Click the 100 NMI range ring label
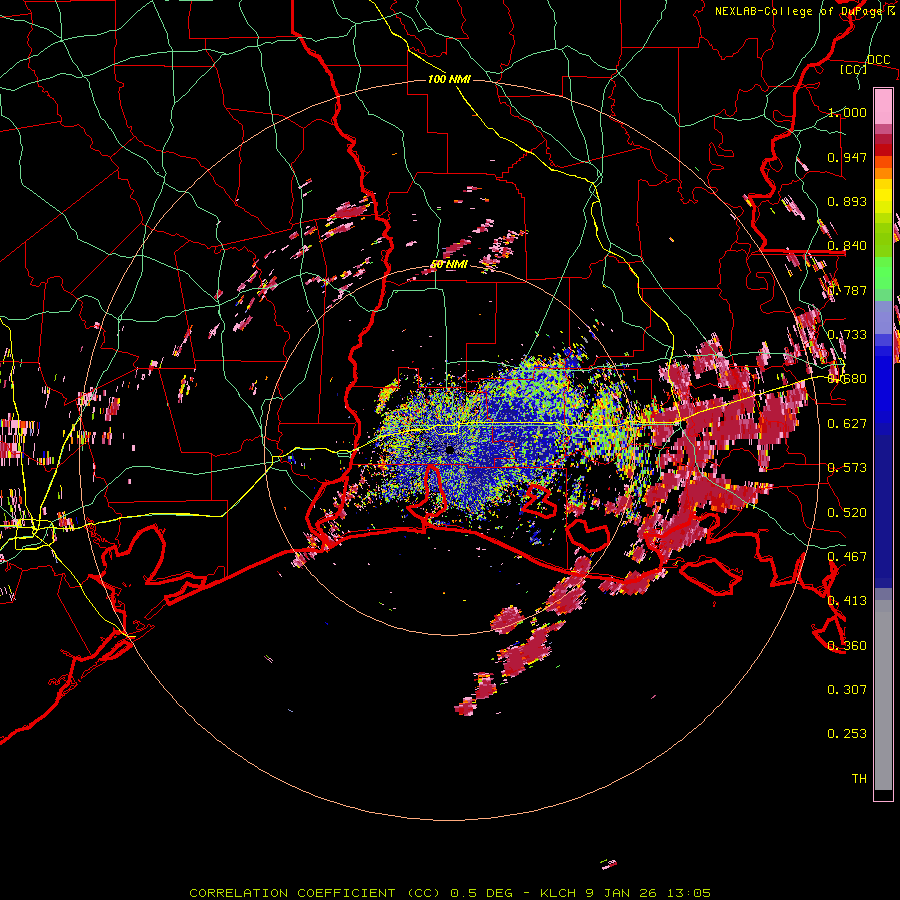This screenshot has width=900, height=900. [x=449, y=79]
